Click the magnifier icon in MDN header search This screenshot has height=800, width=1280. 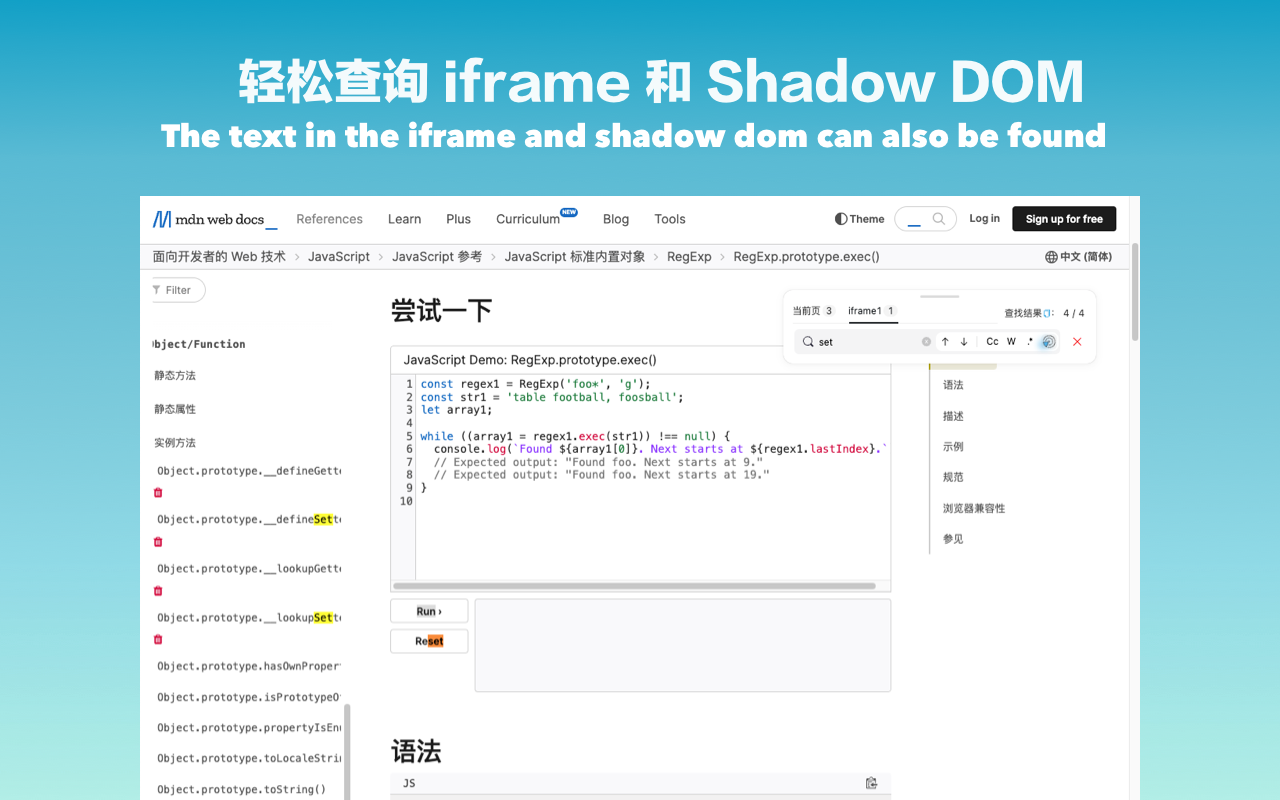tap(938, 219)
